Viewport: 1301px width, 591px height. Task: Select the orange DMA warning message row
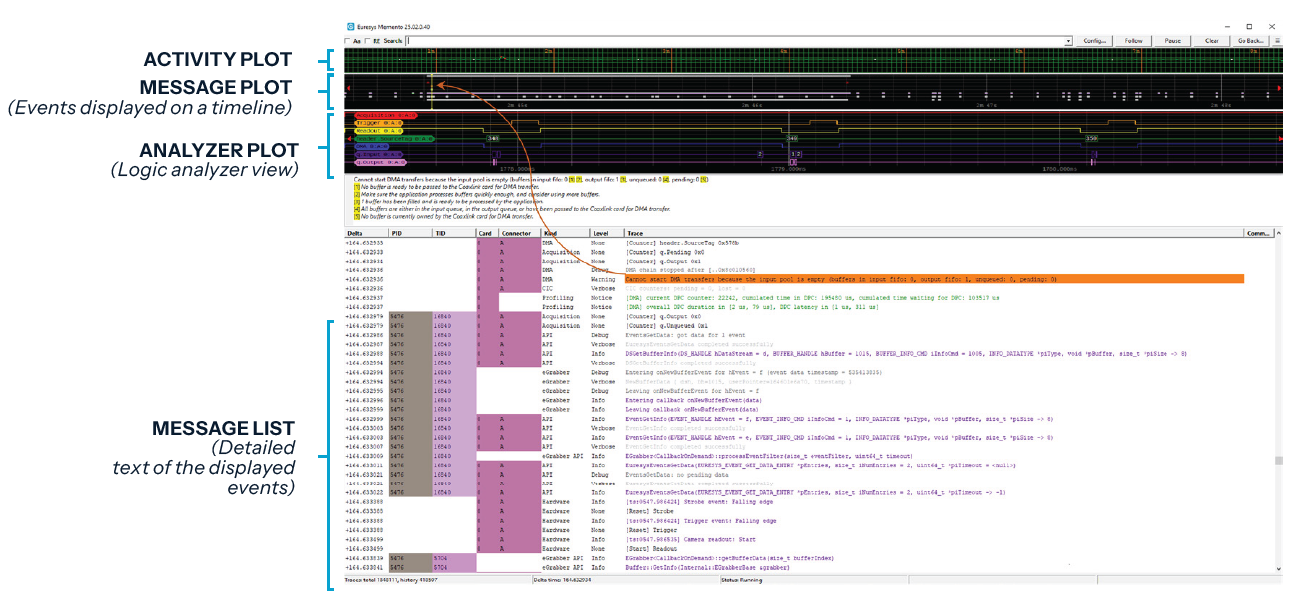(x=930, y=279)
